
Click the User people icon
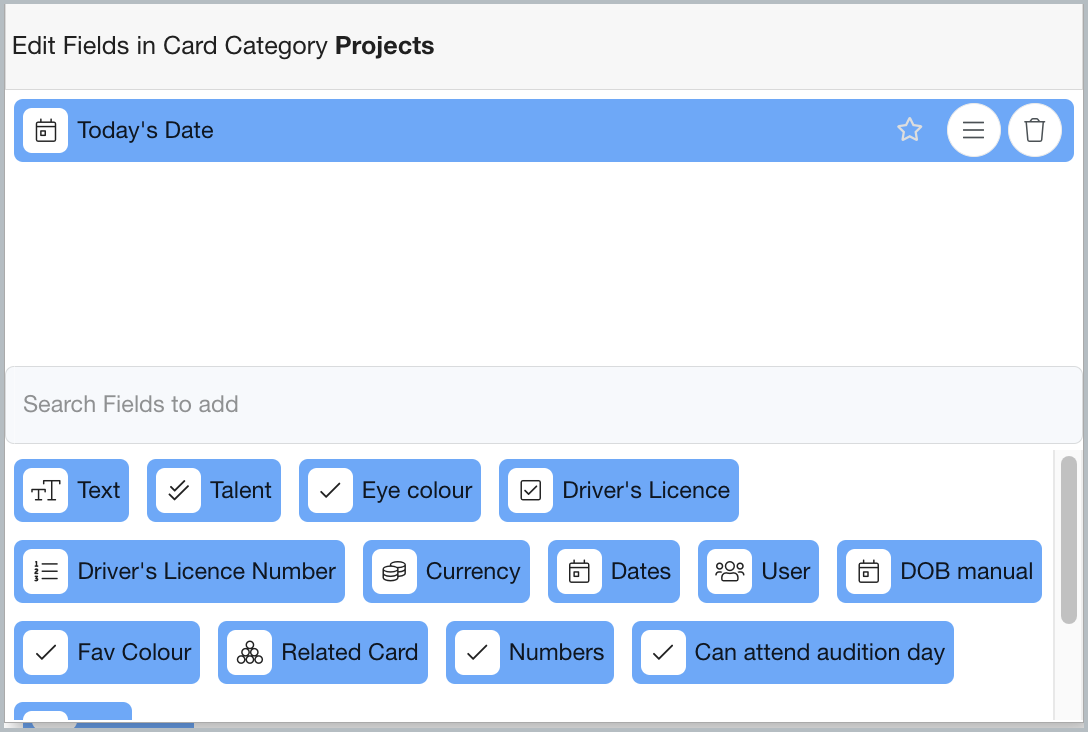pos(730,572)
